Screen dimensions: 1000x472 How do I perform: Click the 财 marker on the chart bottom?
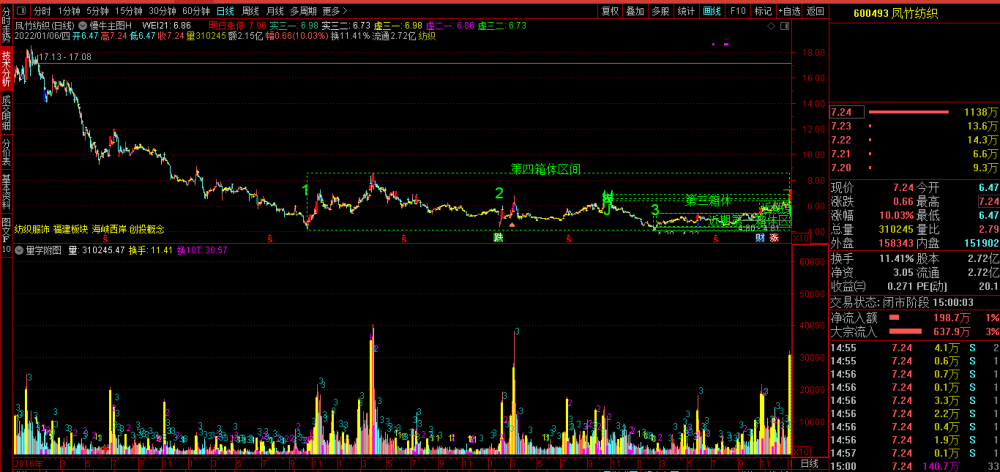coord(760,238)
